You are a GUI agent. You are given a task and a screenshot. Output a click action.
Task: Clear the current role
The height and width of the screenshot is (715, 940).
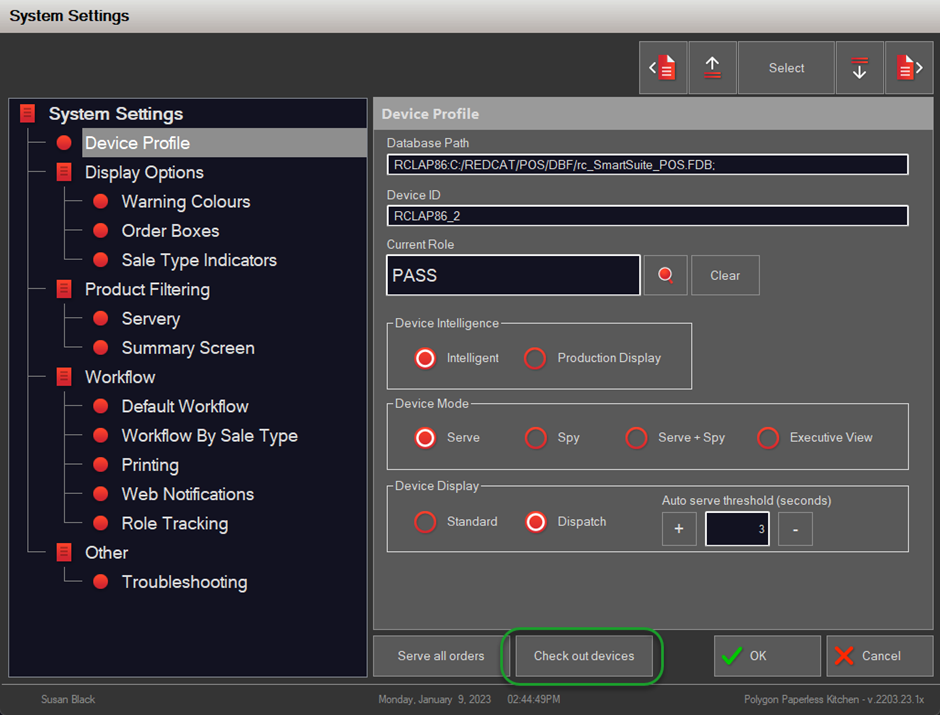(x=725, y=275)
